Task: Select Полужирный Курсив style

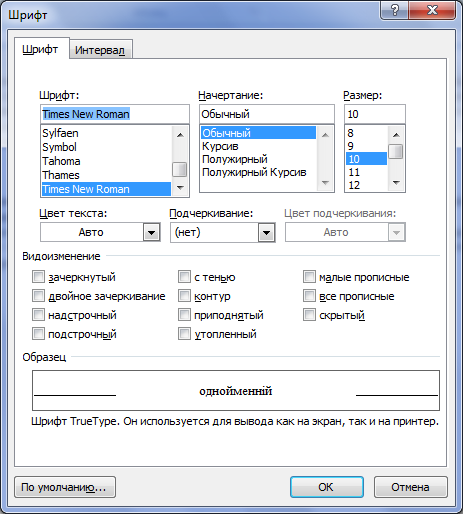Action: 258,172
